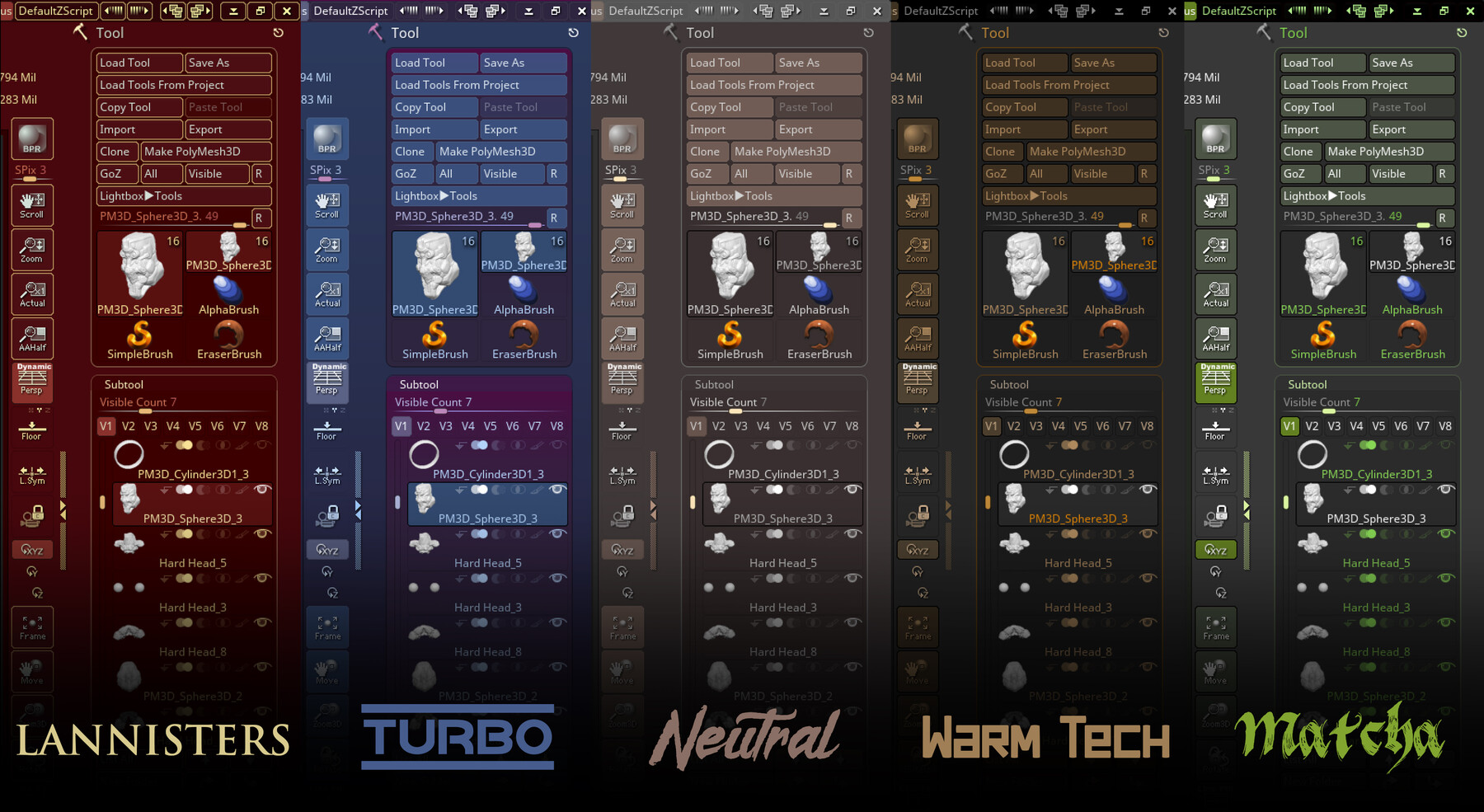Click the Actual size icon

pos(31,293)
